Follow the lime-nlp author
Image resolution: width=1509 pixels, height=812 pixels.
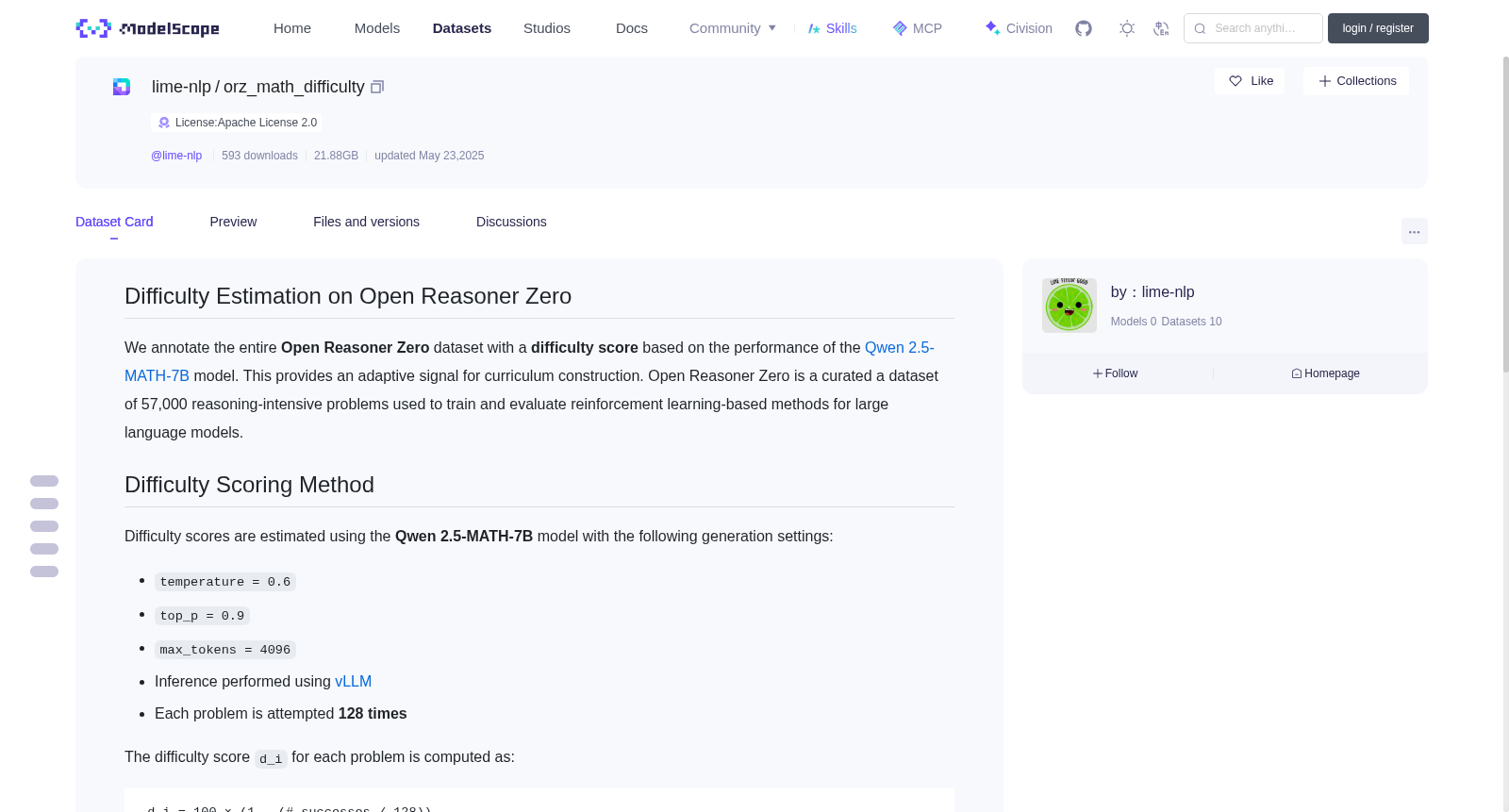click(x=1115, y=373)
